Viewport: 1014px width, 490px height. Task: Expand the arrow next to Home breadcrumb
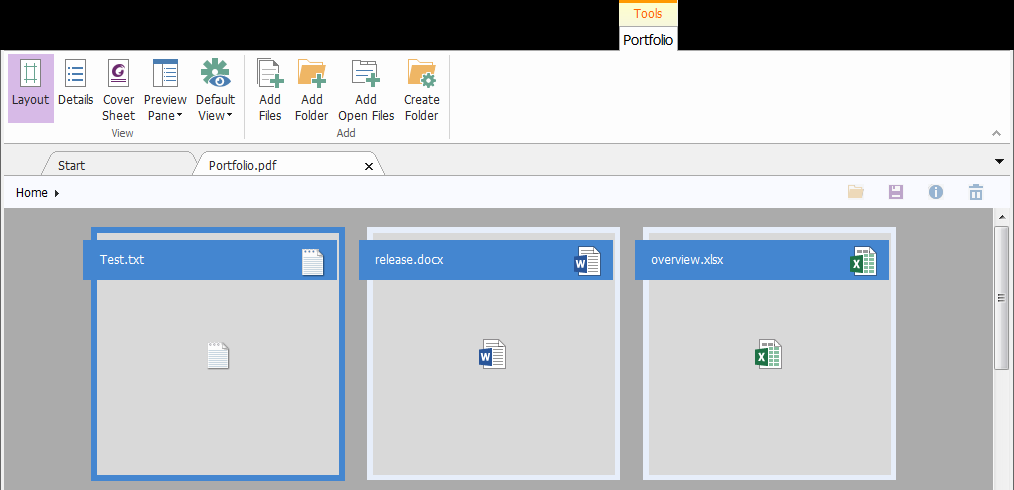[x=57, y=193]
